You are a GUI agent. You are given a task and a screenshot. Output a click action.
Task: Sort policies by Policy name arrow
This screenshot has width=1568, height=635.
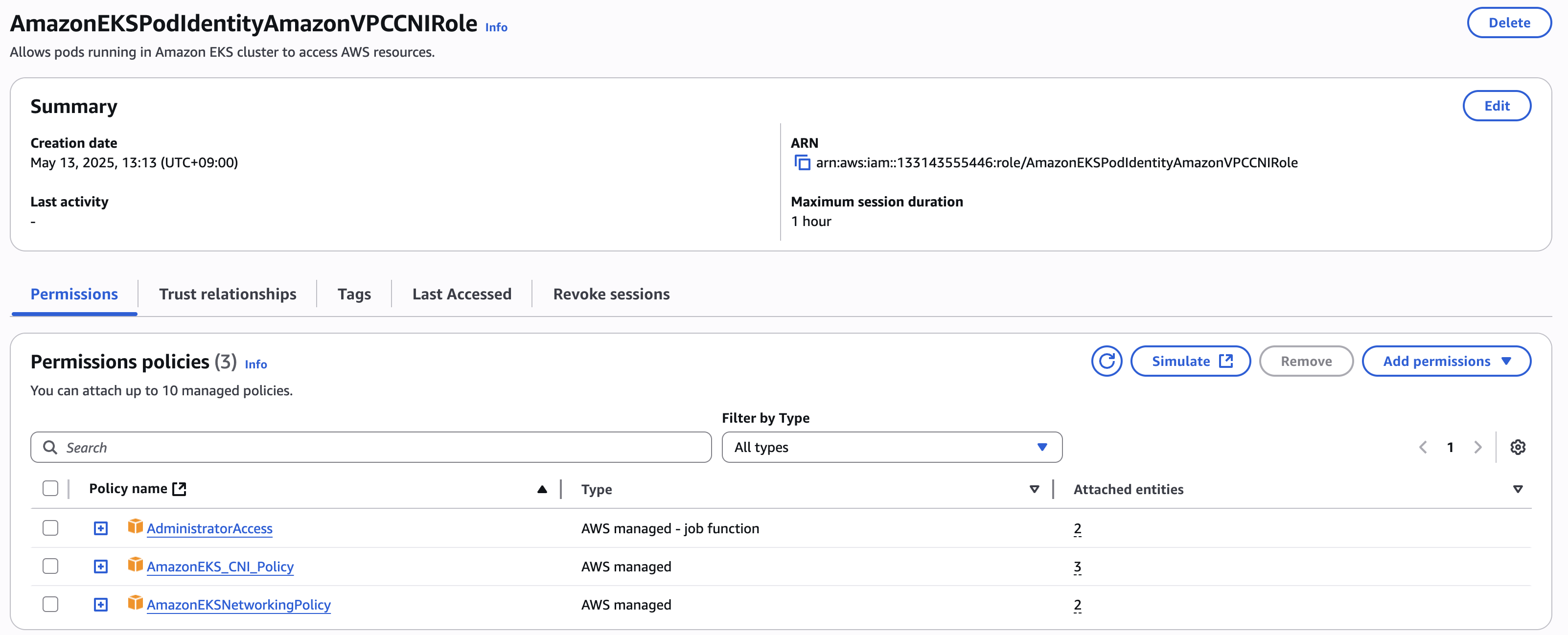[542, 490]
